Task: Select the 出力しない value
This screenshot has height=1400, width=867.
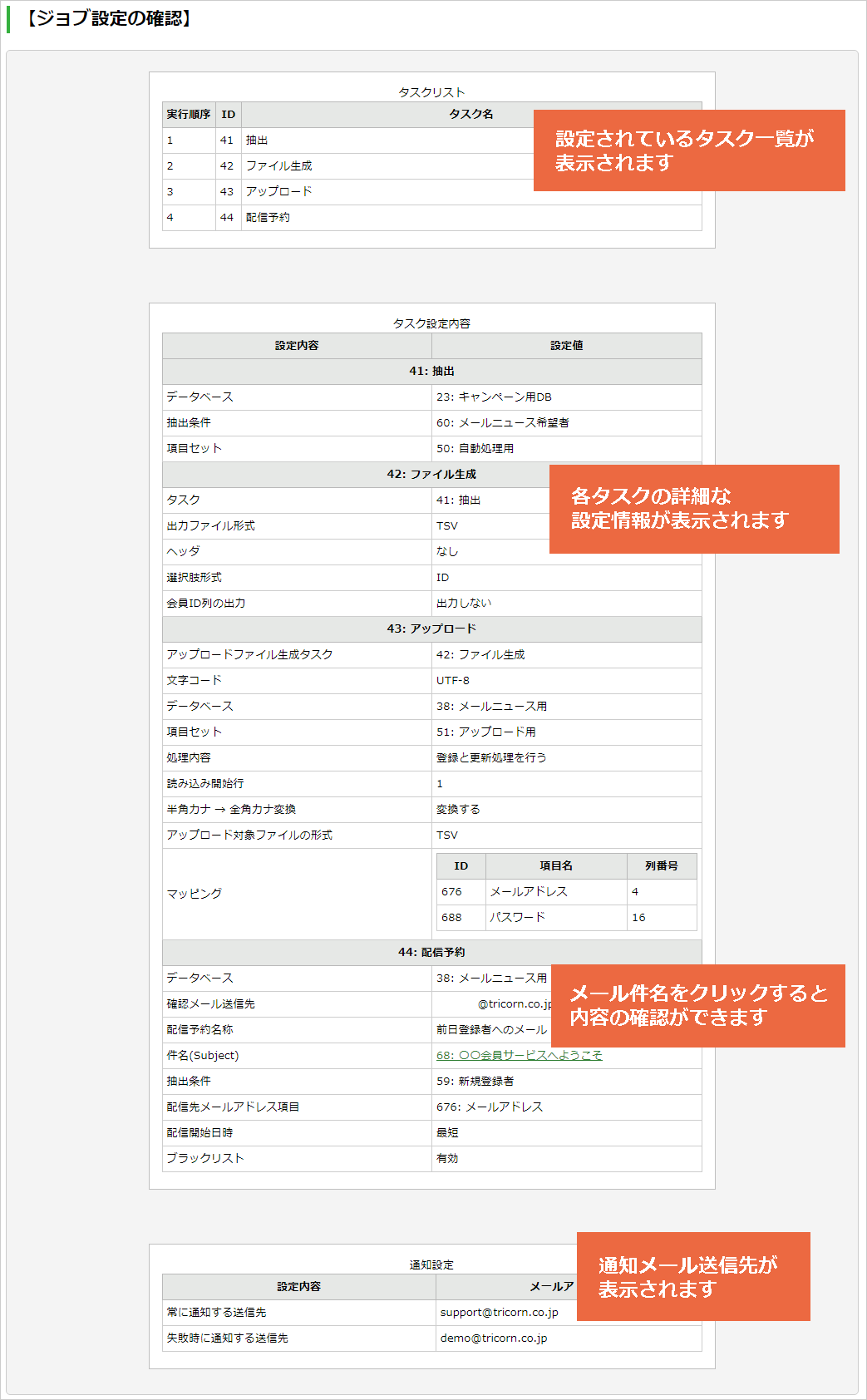Action: [464, 604]
